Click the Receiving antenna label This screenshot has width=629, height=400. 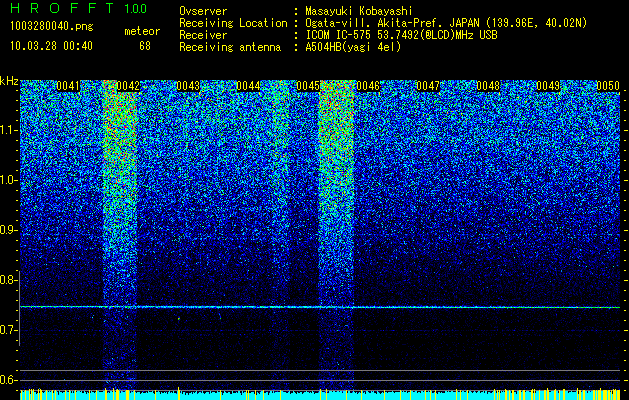coord(230,47)
